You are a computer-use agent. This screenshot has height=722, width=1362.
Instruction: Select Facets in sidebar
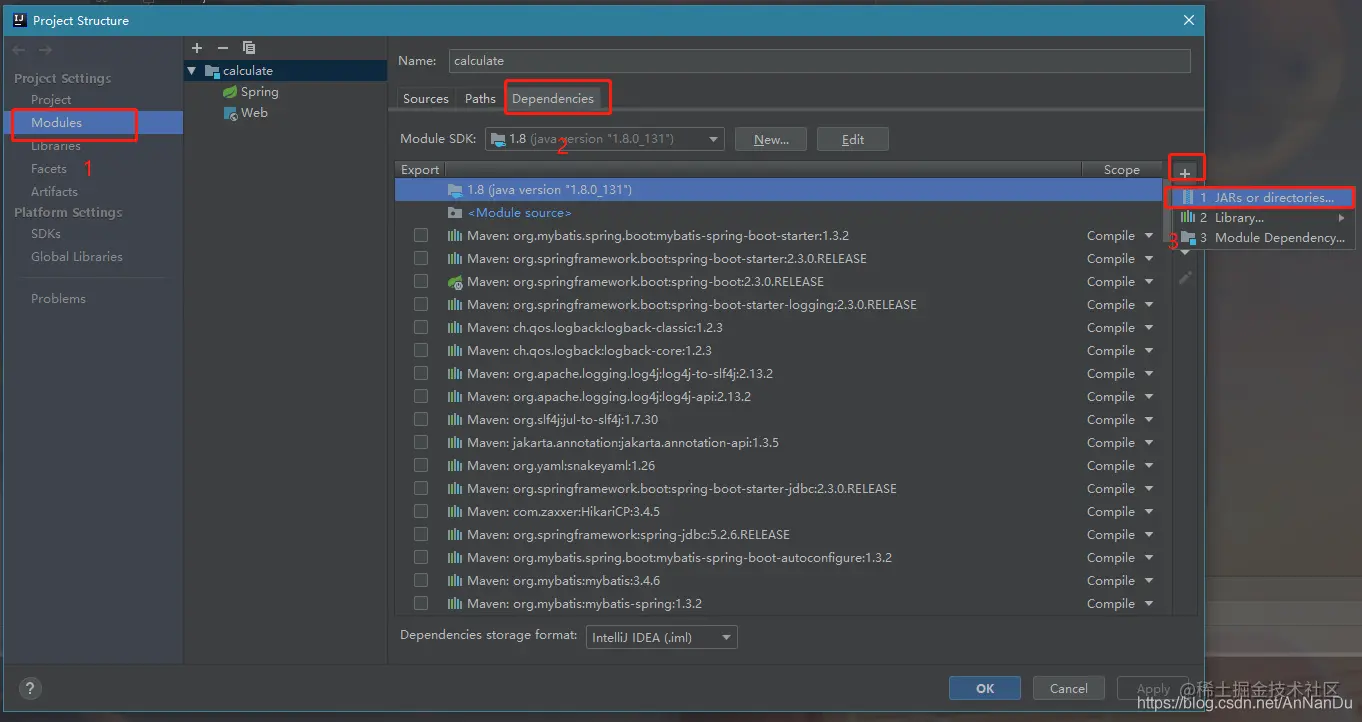click(49, 169)
